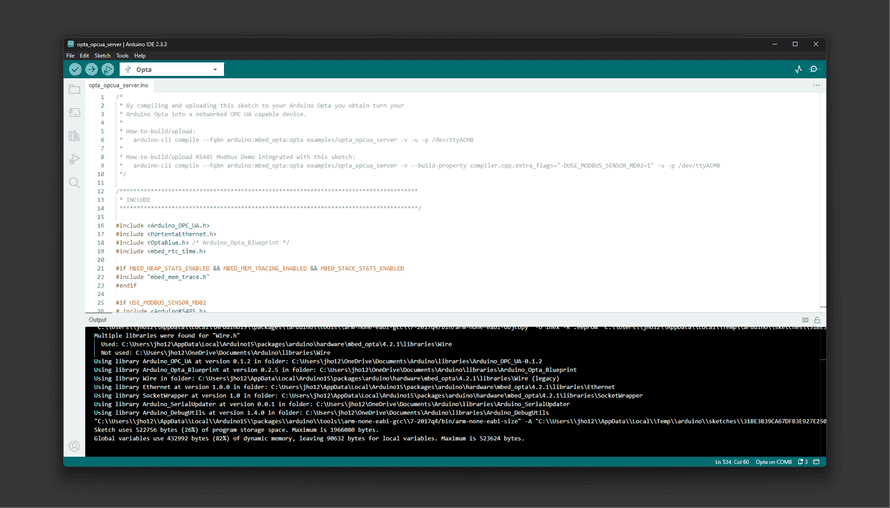Clear the Output panel contents
Screen dimensions: 890x508
click(805, 320)
